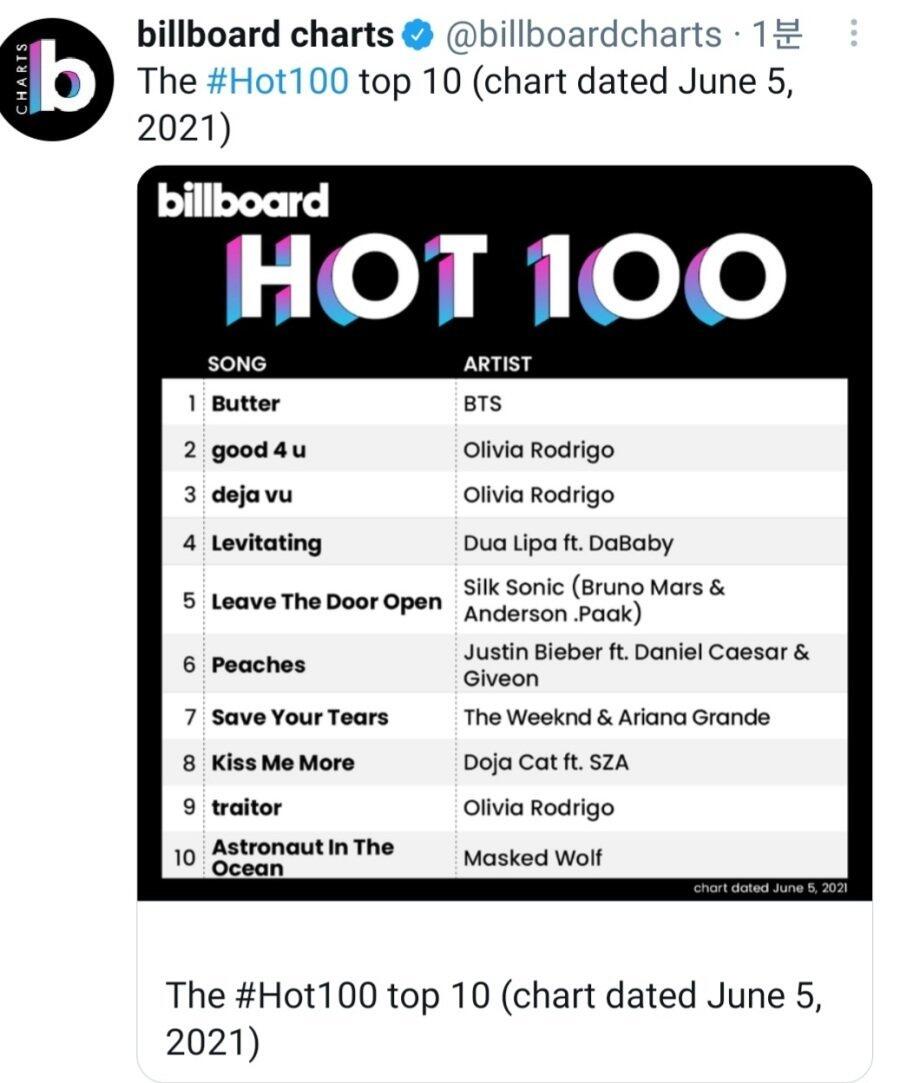This screenshot has height=1083, width=900.
Task: Click the Leave The Door Open title
Action: pyautogui.click(x=326, y=602)
